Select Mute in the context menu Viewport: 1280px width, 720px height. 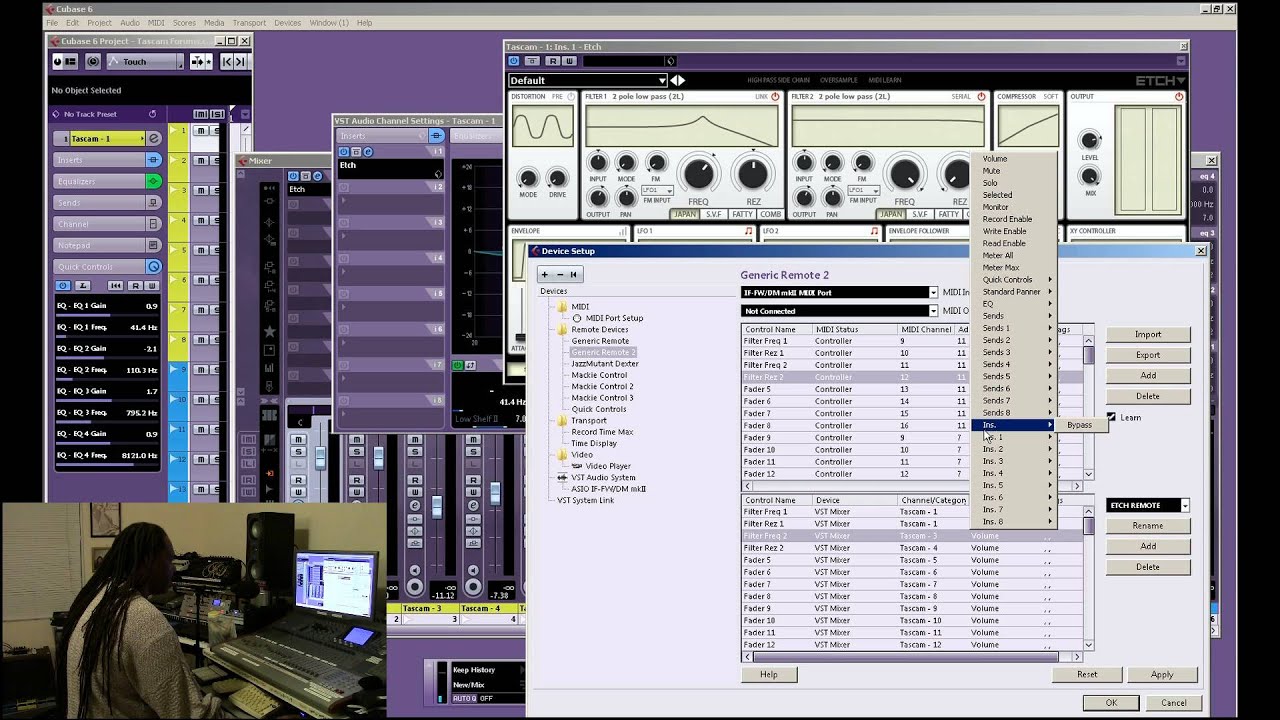1015,171
